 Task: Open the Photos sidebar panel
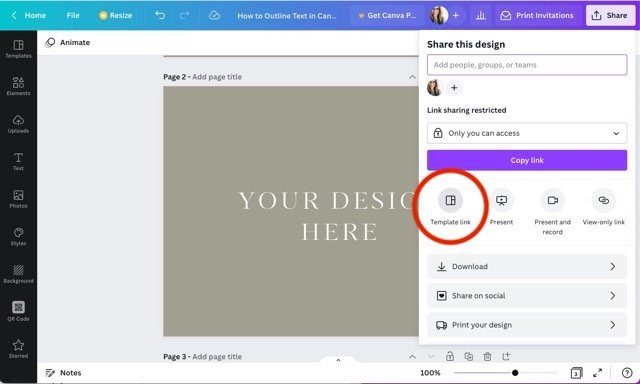tap(18, 199)
